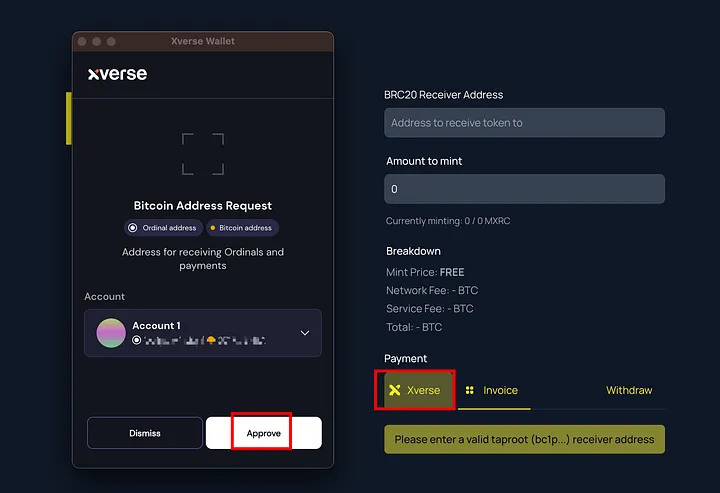
Task: Click the ordinal icon beside account address
Action: point(136,340)
